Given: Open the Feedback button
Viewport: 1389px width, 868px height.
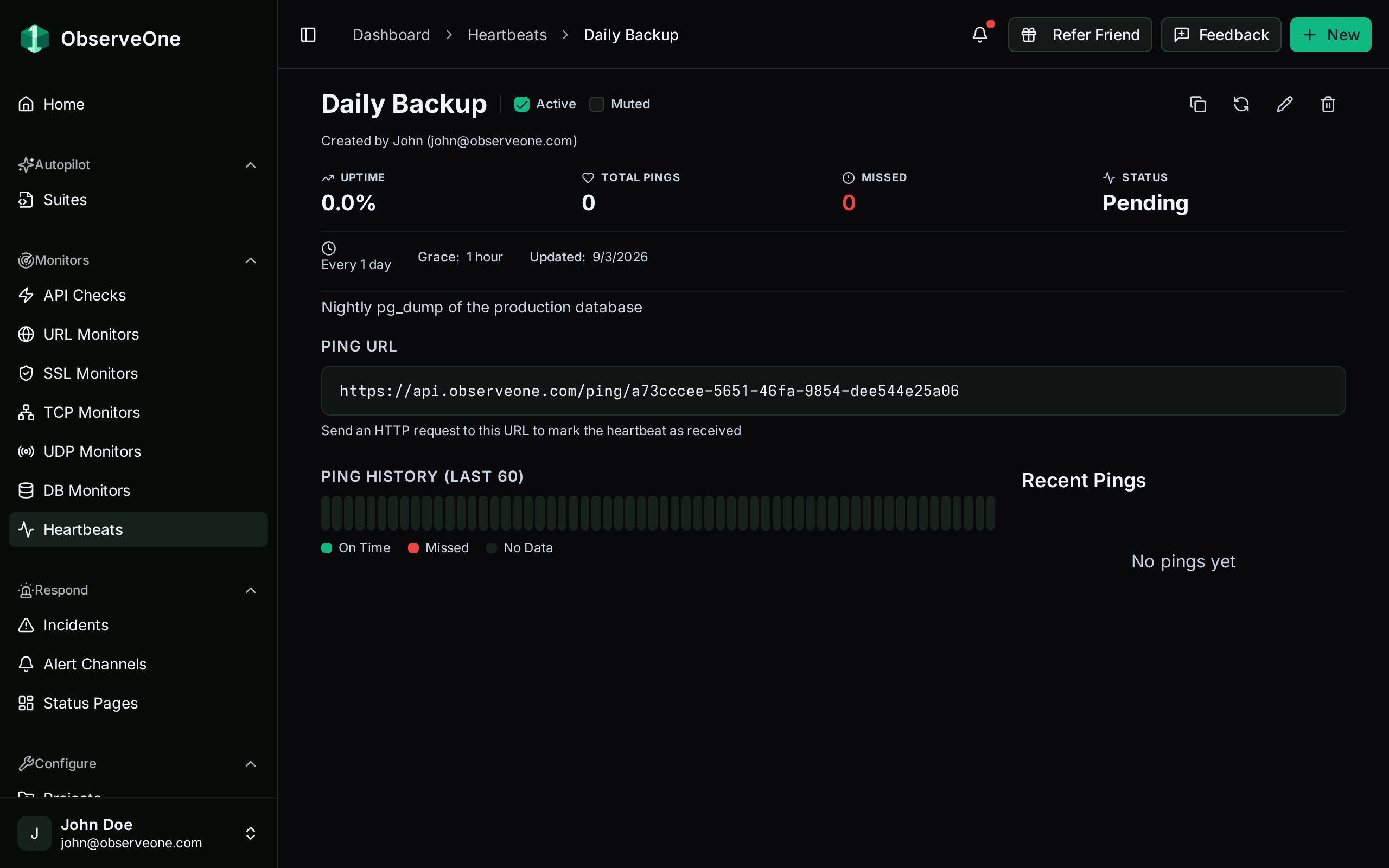Looking at the screenshot, I should click(1221, 35).
